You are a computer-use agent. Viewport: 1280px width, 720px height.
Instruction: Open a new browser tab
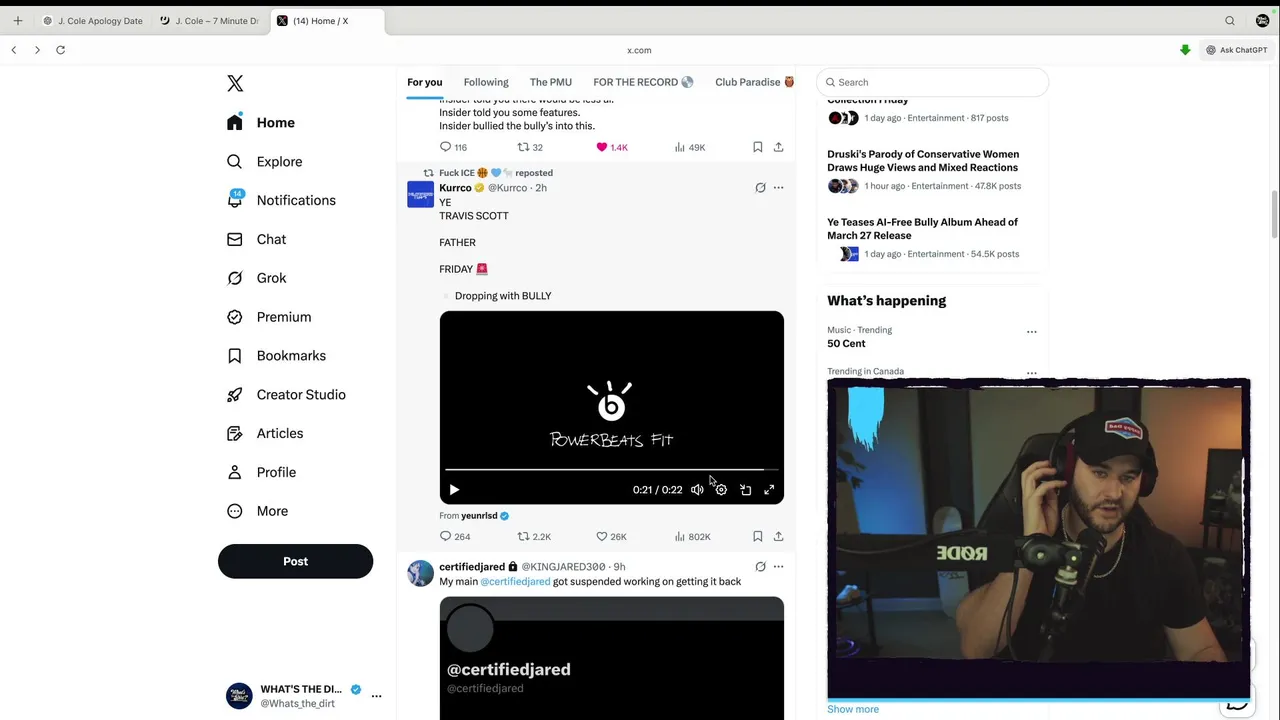pyautogui.click(x=17, y=21)
